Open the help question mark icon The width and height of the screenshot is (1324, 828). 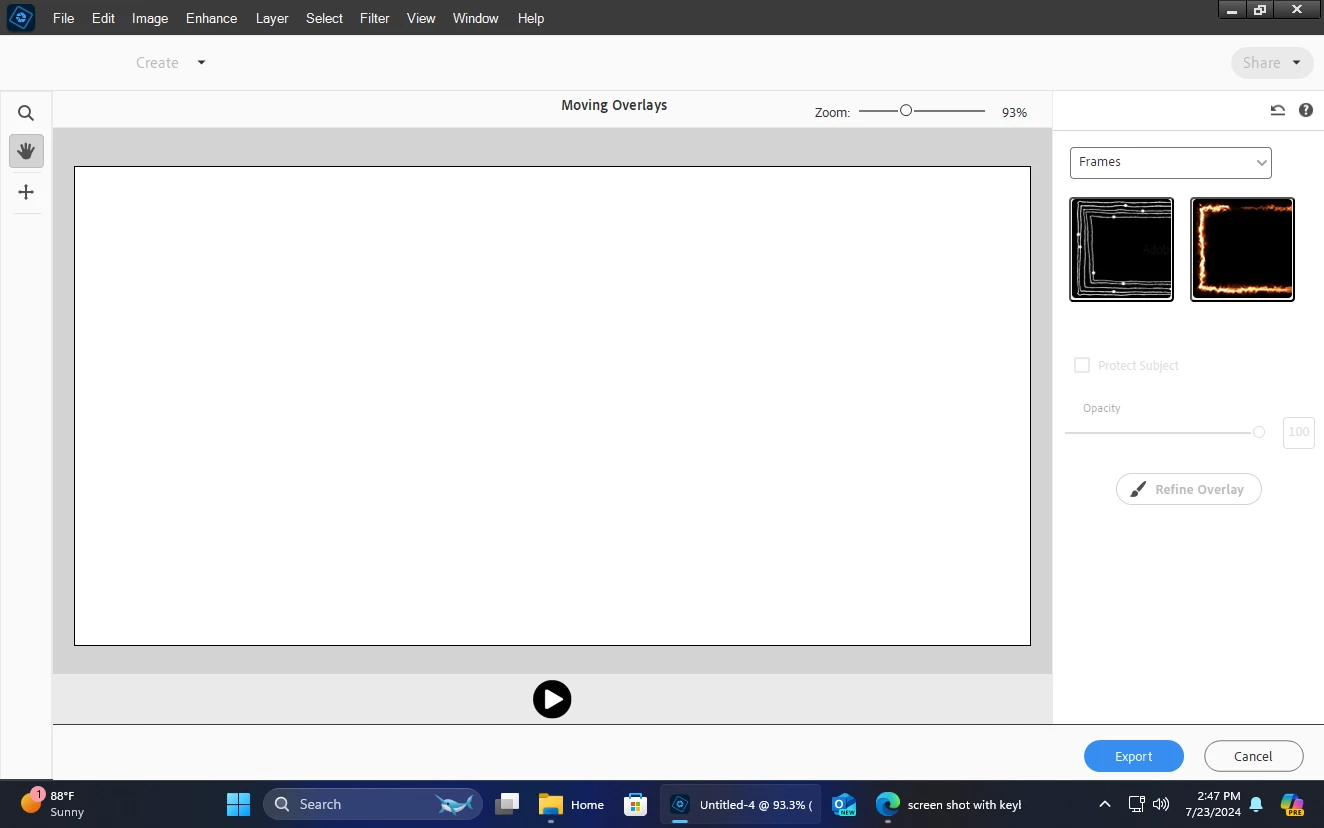pos(1306,110)
